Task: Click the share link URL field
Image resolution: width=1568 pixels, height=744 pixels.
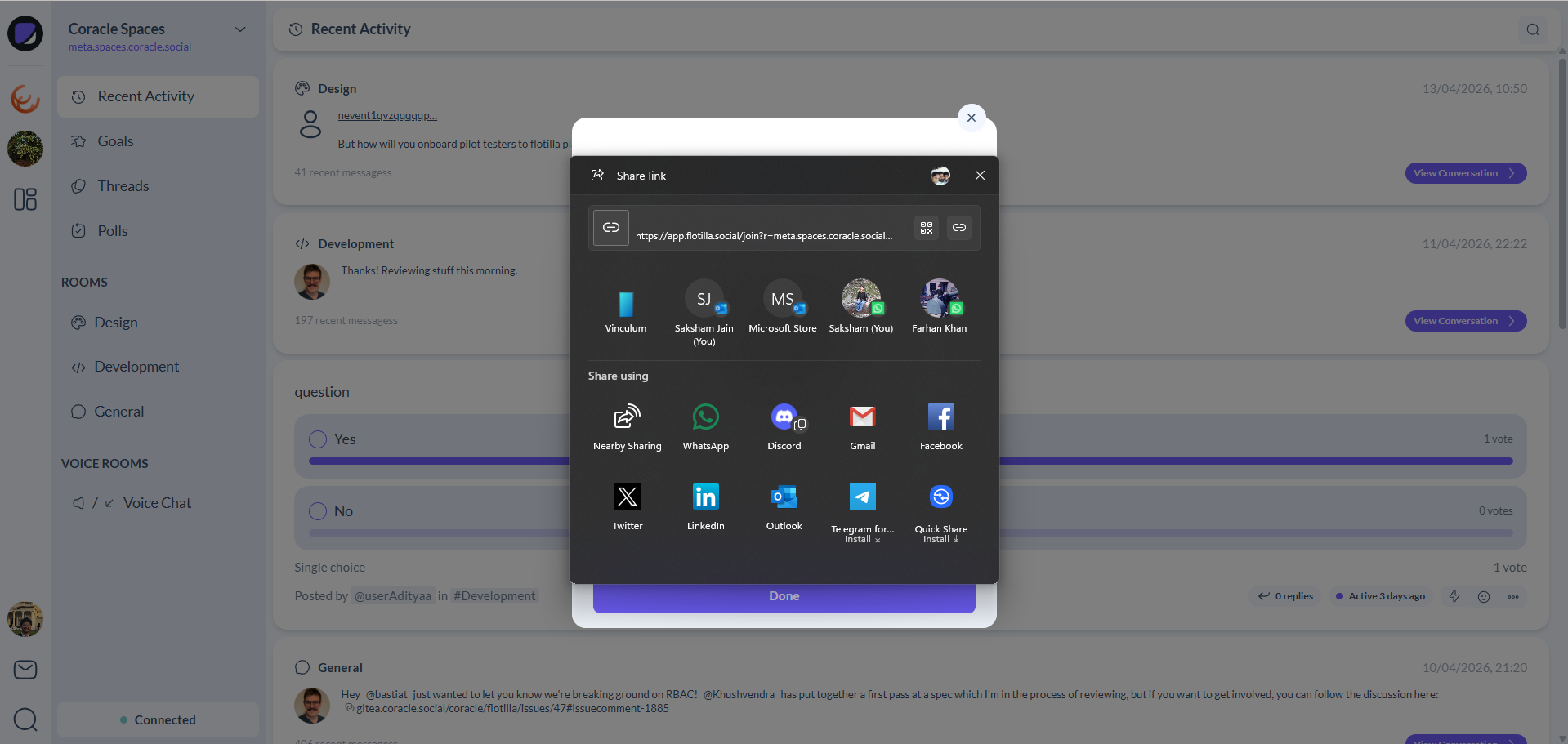Action: (764, 236)
